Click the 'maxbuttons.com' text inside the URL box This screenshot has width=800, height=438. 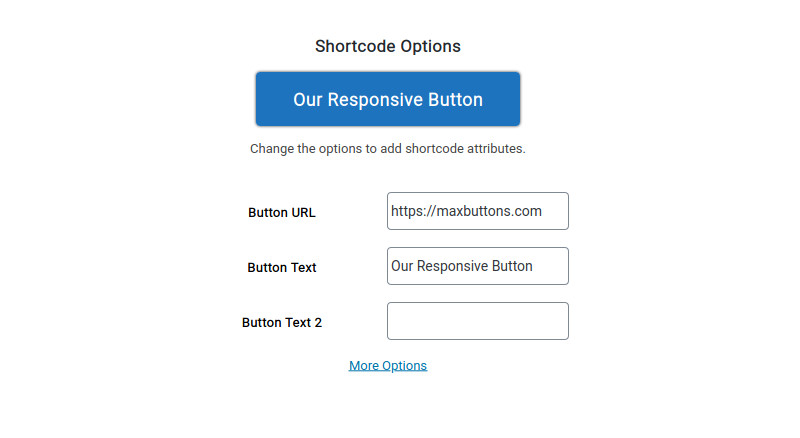click(x=489, y=211)
